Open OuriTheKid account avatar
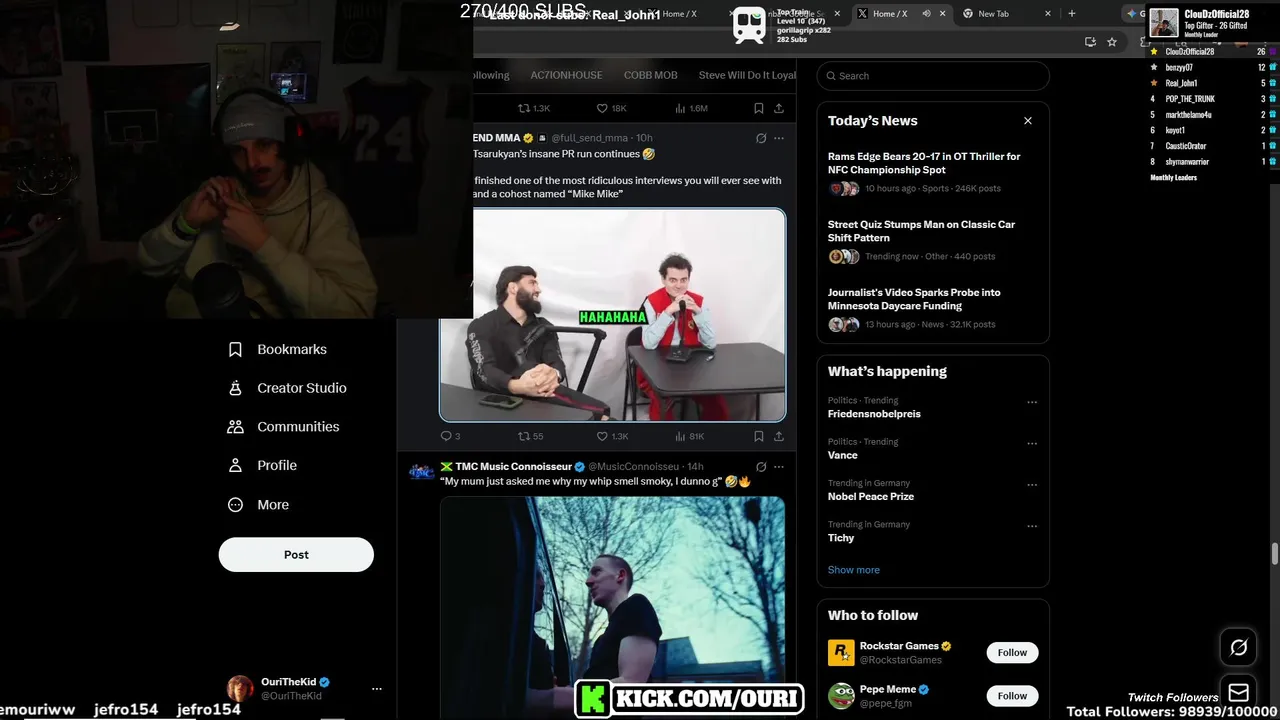 point(240,689)
